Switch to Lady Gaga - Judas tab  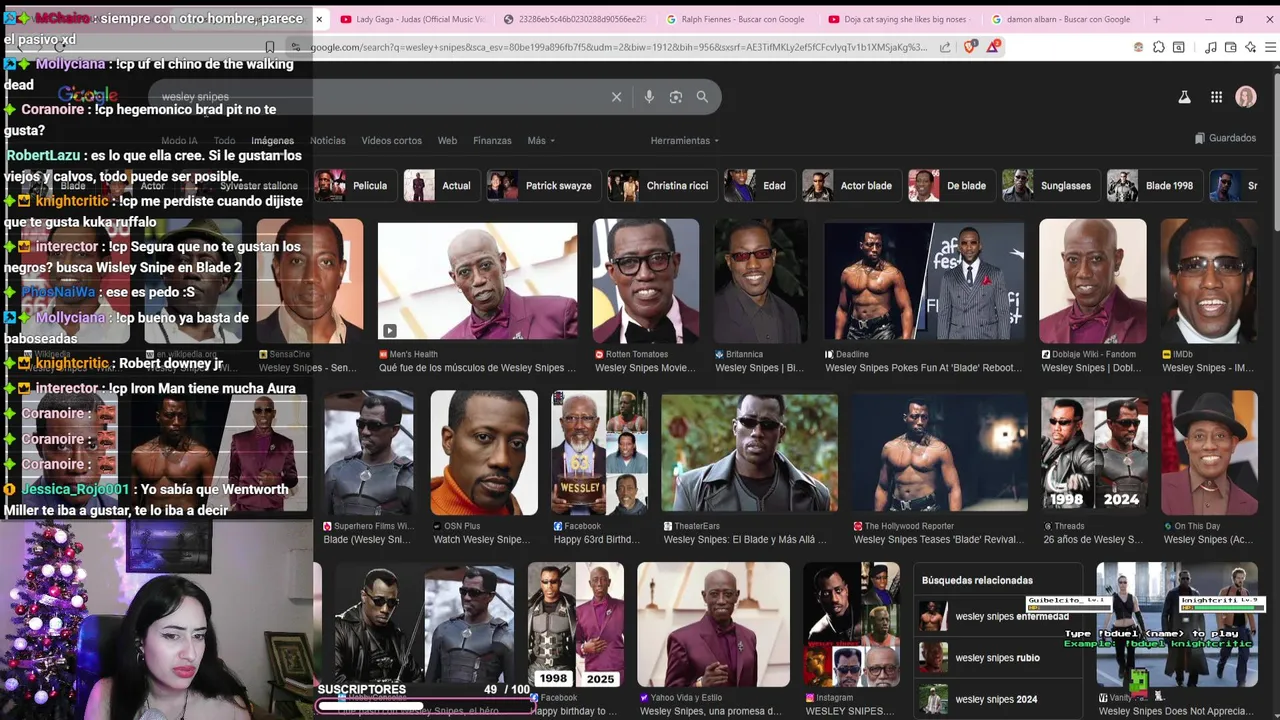[413, 19]
